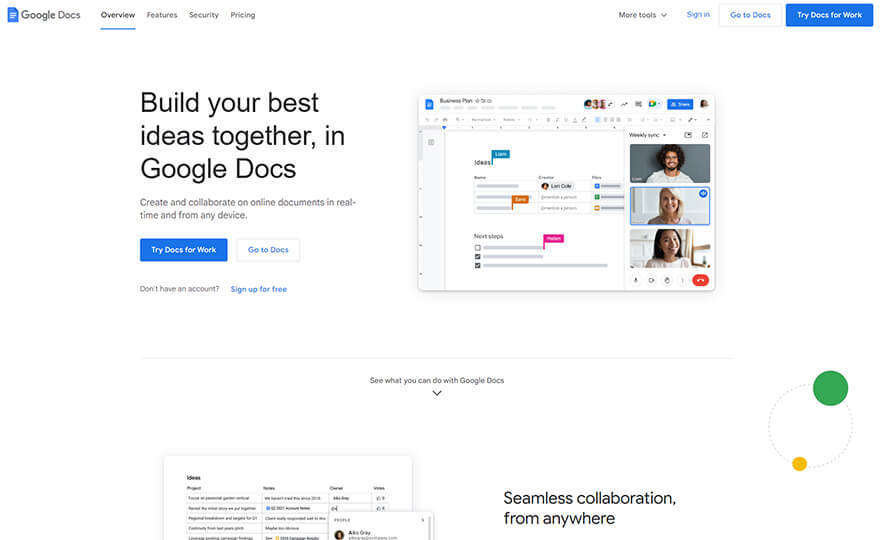Expand the down chevron below 'See what you can do'
The width and height of the screenshot is (880, 540).
[437, 393]
